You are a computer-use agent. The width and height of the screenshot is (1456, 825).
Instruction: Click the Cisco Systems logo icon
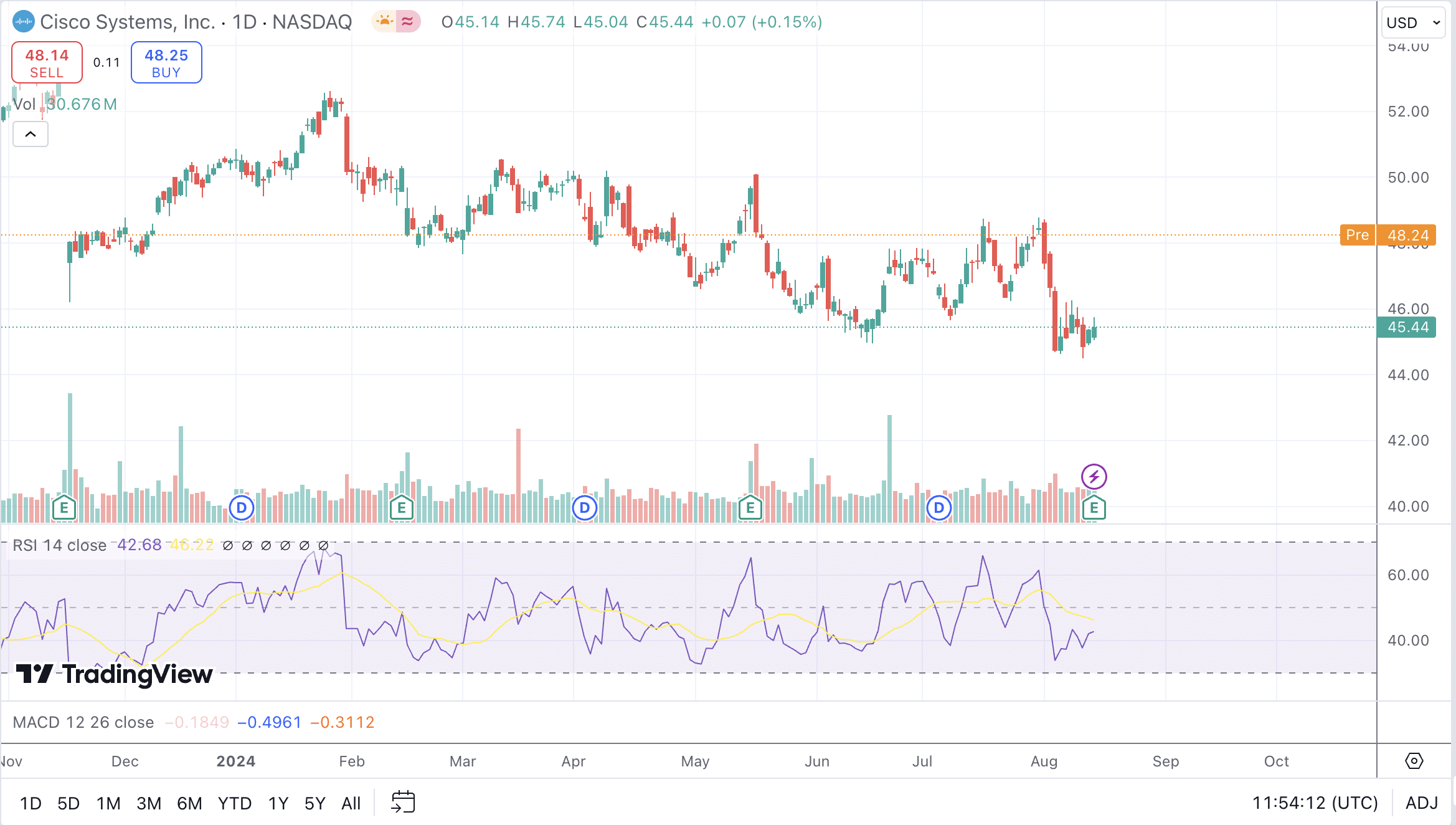24,22
